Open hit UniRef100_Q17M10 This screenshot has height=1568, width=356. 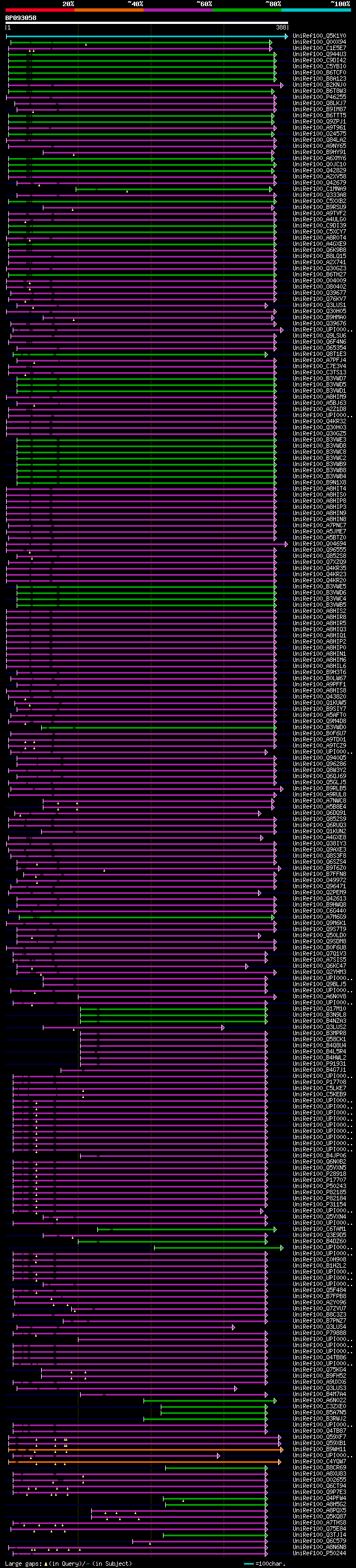point(319,1008)
